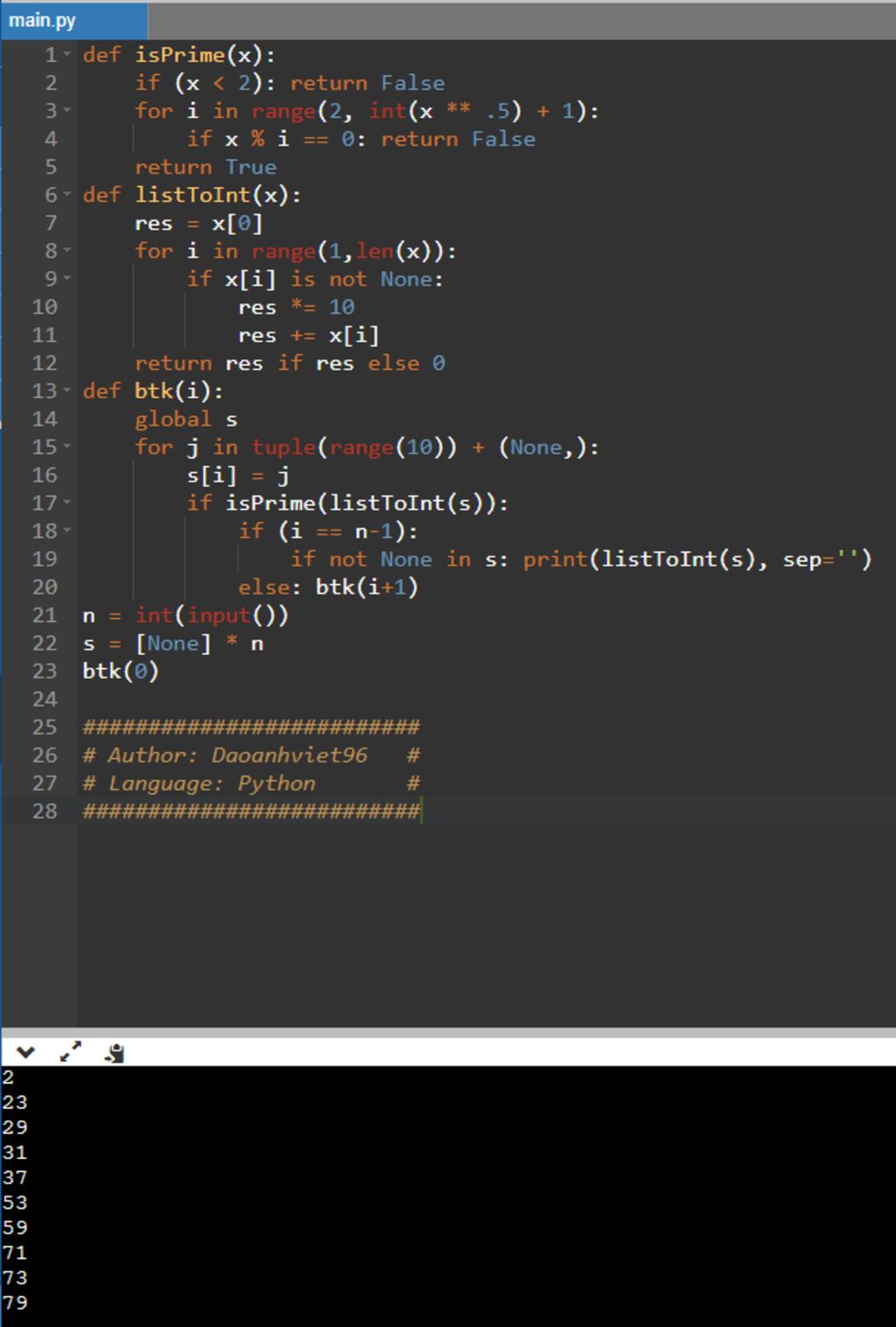
Task: Expand the console to full screen
Action: (70, 1052)
